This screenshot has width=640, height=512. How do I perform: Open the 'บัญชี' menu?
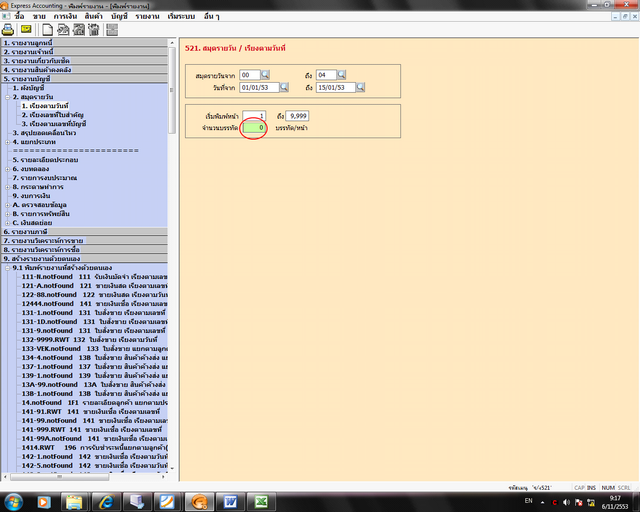pos(118,17)
